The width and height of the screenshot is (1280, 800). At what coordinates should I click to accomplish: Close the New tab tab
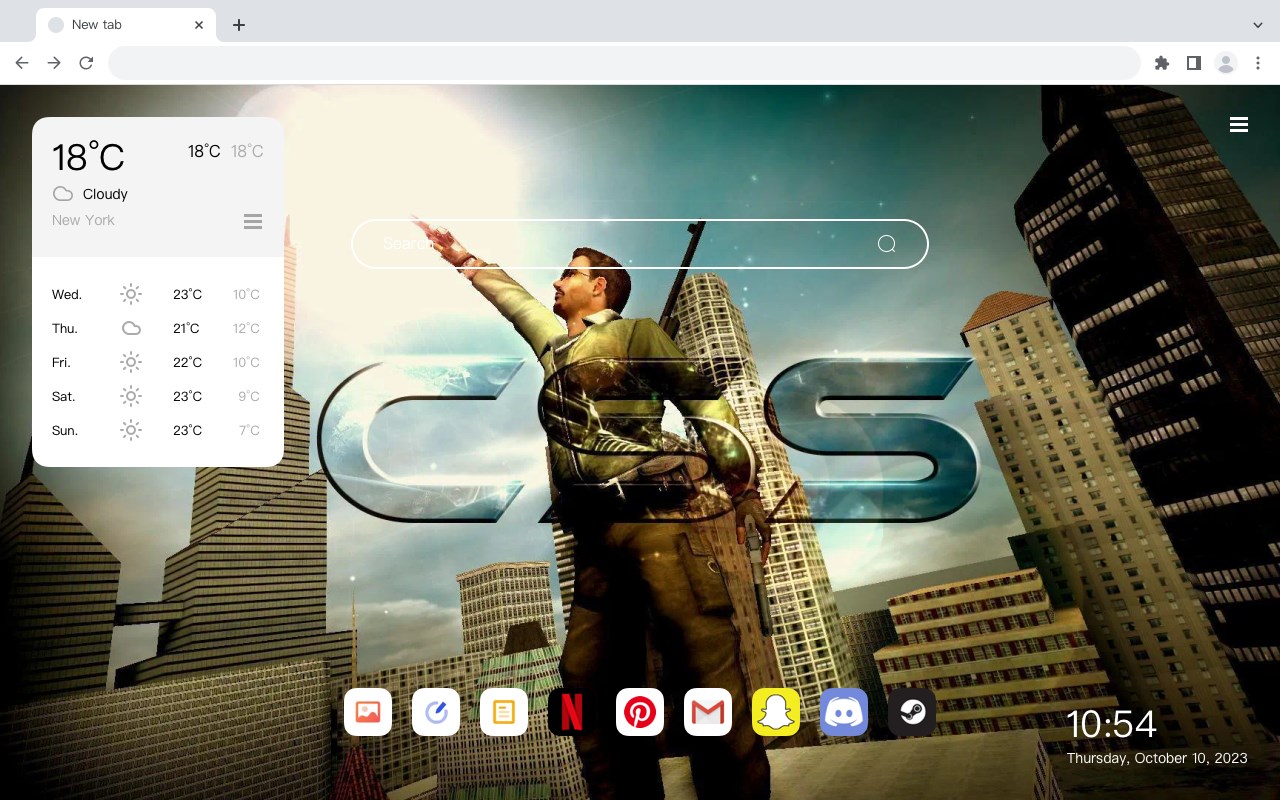(199, 25)
